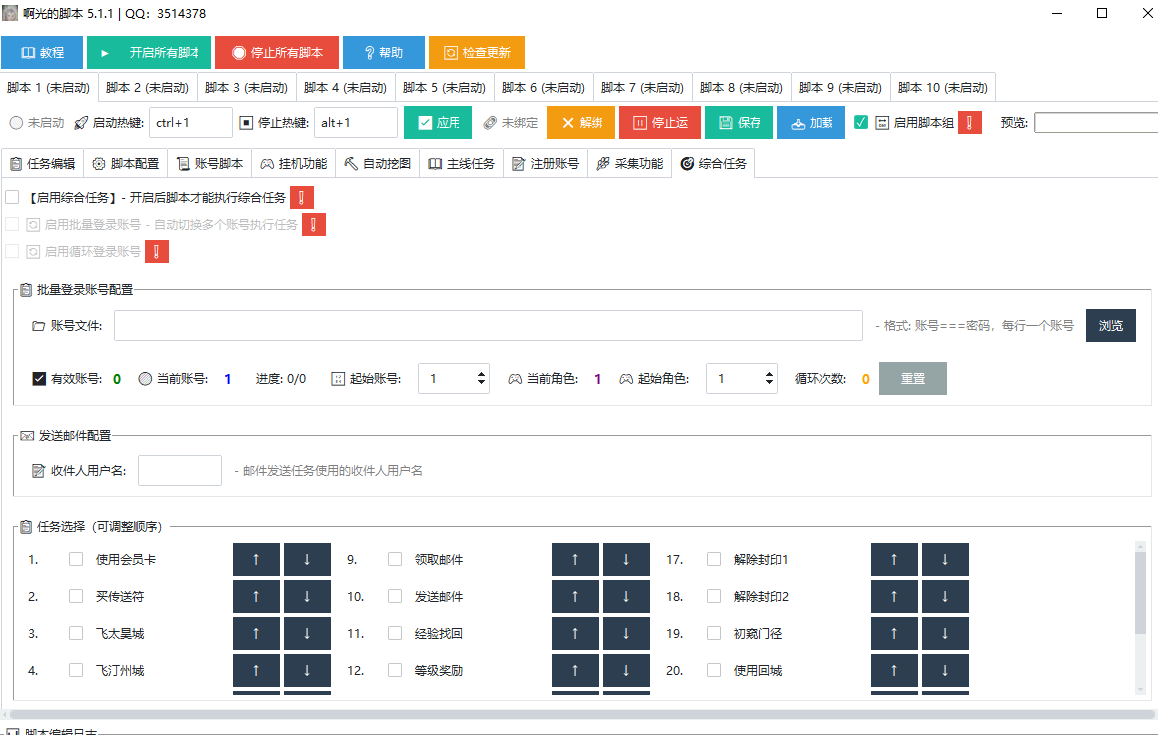1158x735 pixels.
Task: Check the 初窥门径 task checkbox
Action: pyautogui.click(x=714, y=633)
